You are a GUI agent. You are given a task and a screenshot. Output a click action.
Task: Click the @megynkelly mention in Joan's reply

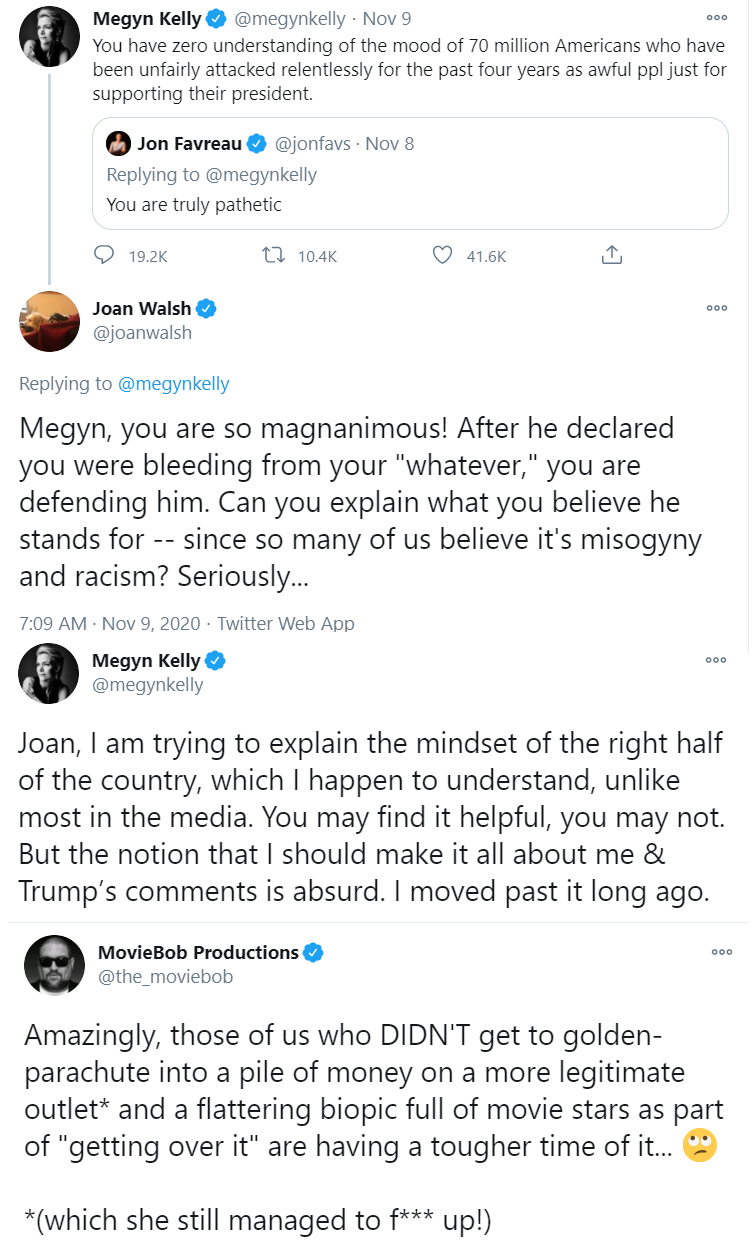coord(174,384)
